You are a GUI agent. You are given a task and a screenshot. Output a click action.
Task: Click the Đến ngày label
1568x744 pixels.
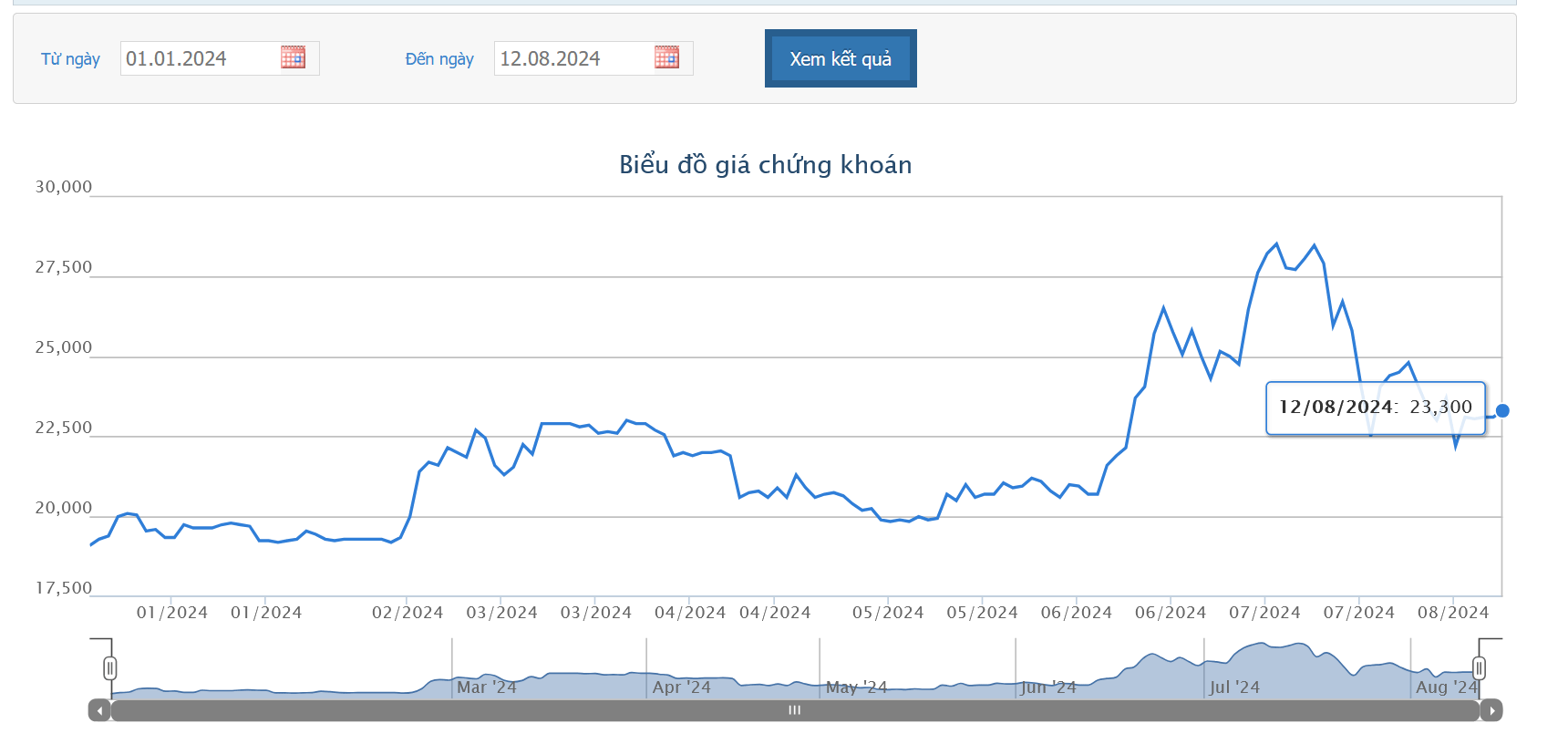tap(439, 59)
